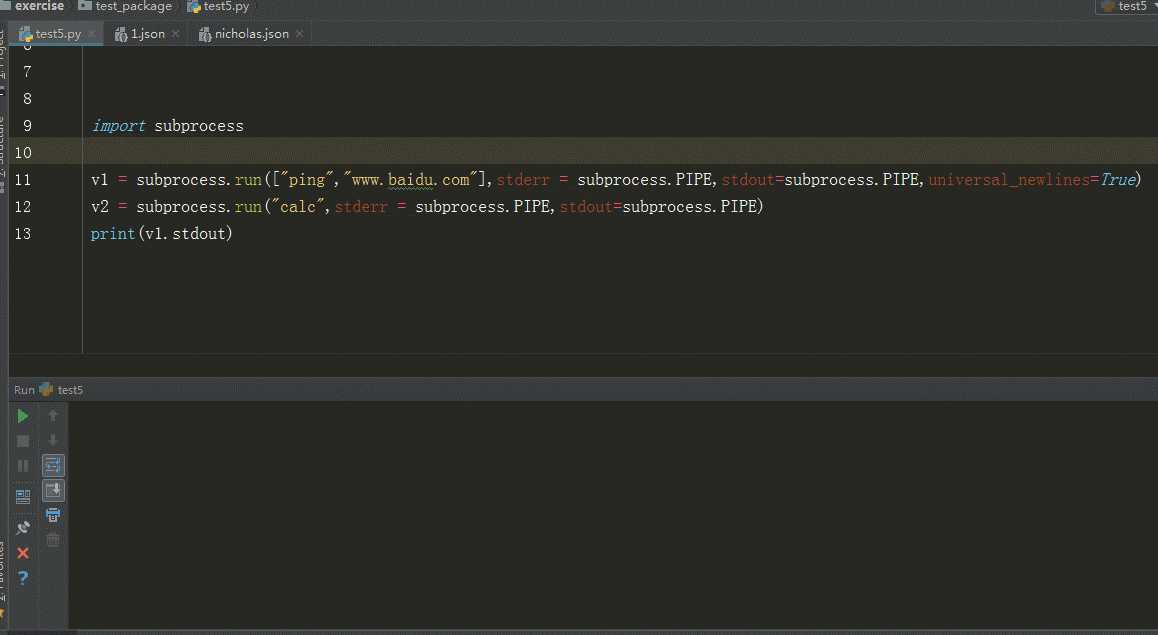Click the "calc" string on line 12
Viewport: 1158px width, 635px height.
pos(298,207)
